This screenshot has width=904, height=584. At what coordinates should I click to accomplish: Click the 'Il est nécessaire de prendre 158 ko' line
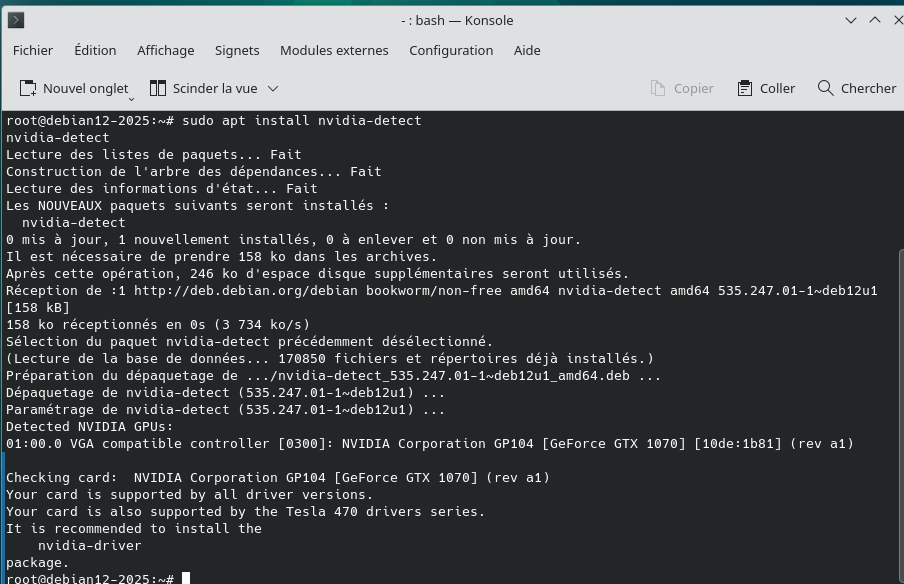click(x=221, y=257)
